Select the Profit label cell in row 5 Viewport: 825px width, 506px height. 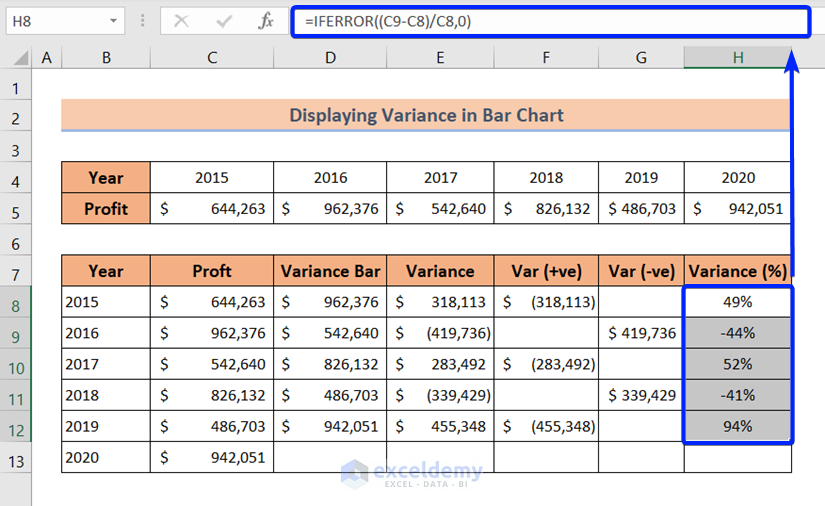106,209
